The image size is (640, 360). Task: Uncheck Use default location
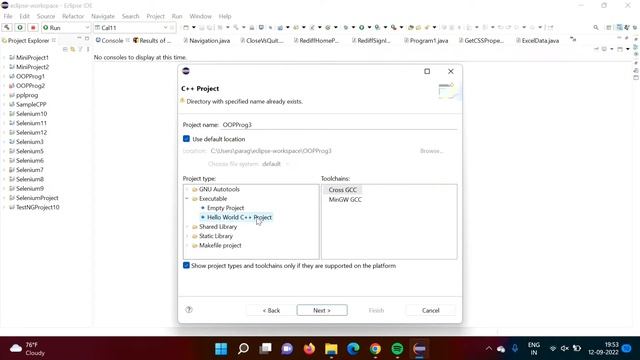pyautogui.click(x=186, y=139)
